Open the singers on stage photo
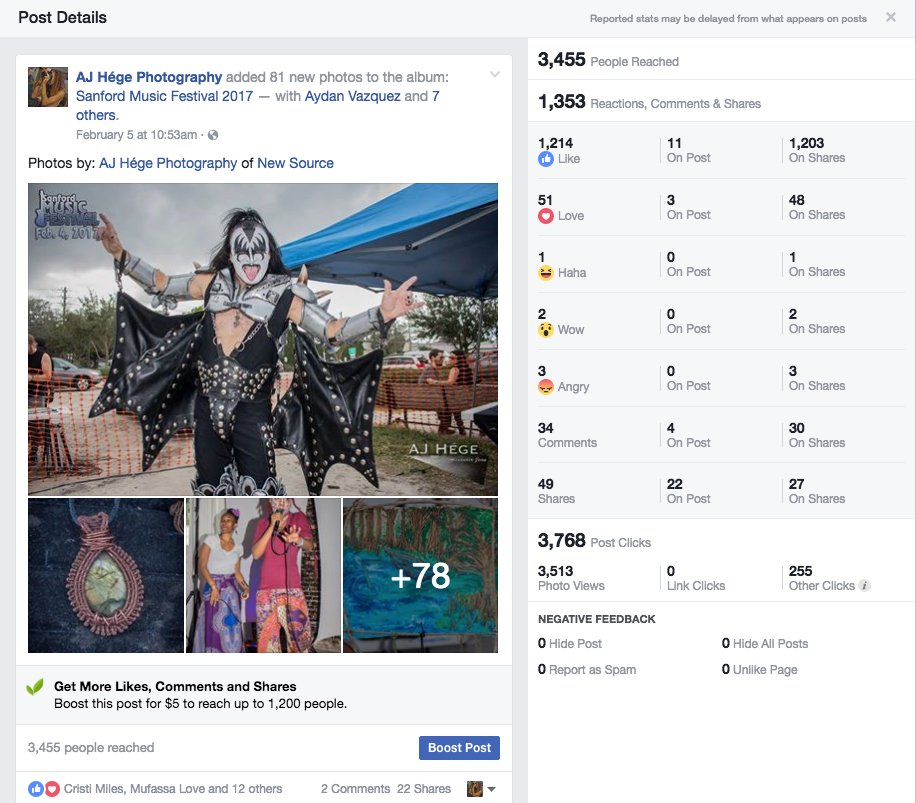This screenshot has width=916, height=803. point(263,575)
